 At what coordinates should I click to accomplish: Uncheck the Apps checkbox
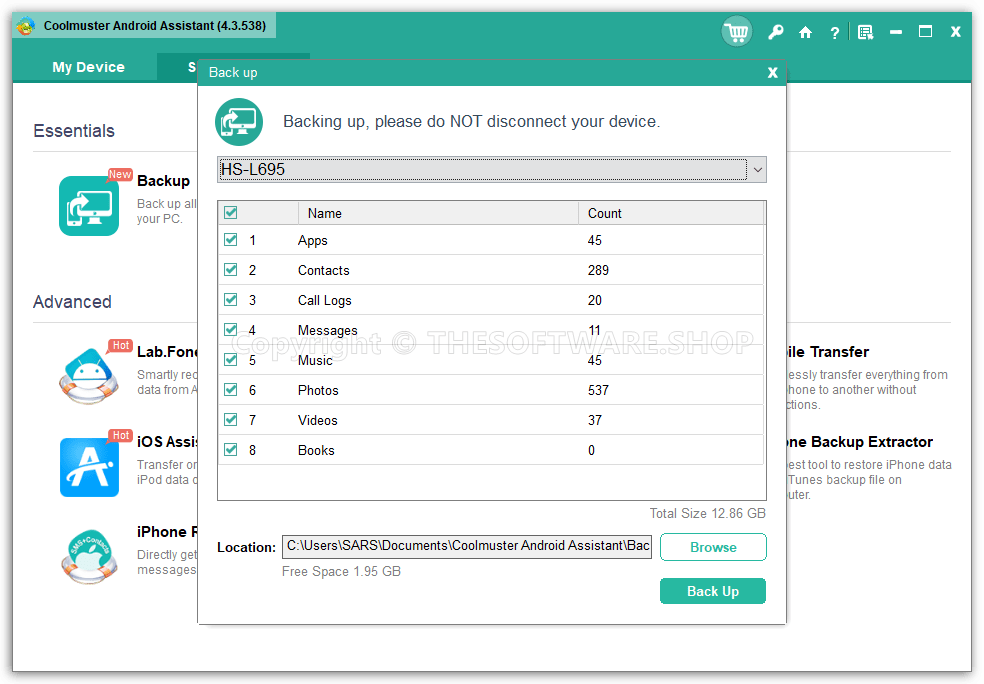[x=231, y=240]
